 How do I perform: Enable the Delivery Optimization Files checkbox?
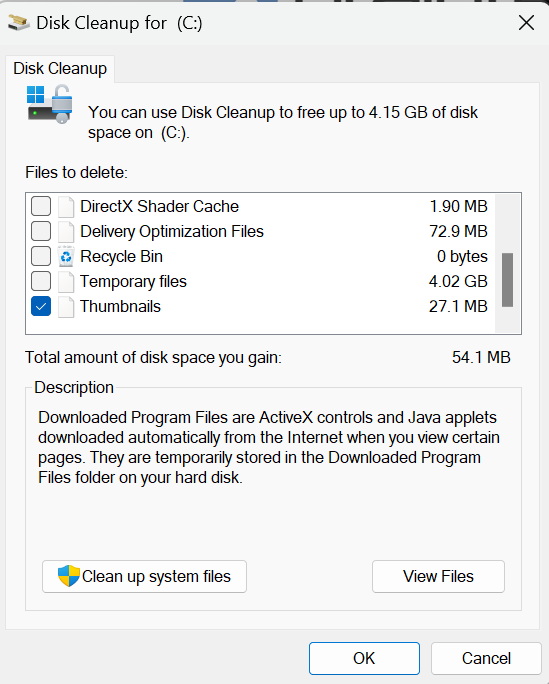pyautogui.click(x=41, y=231)
